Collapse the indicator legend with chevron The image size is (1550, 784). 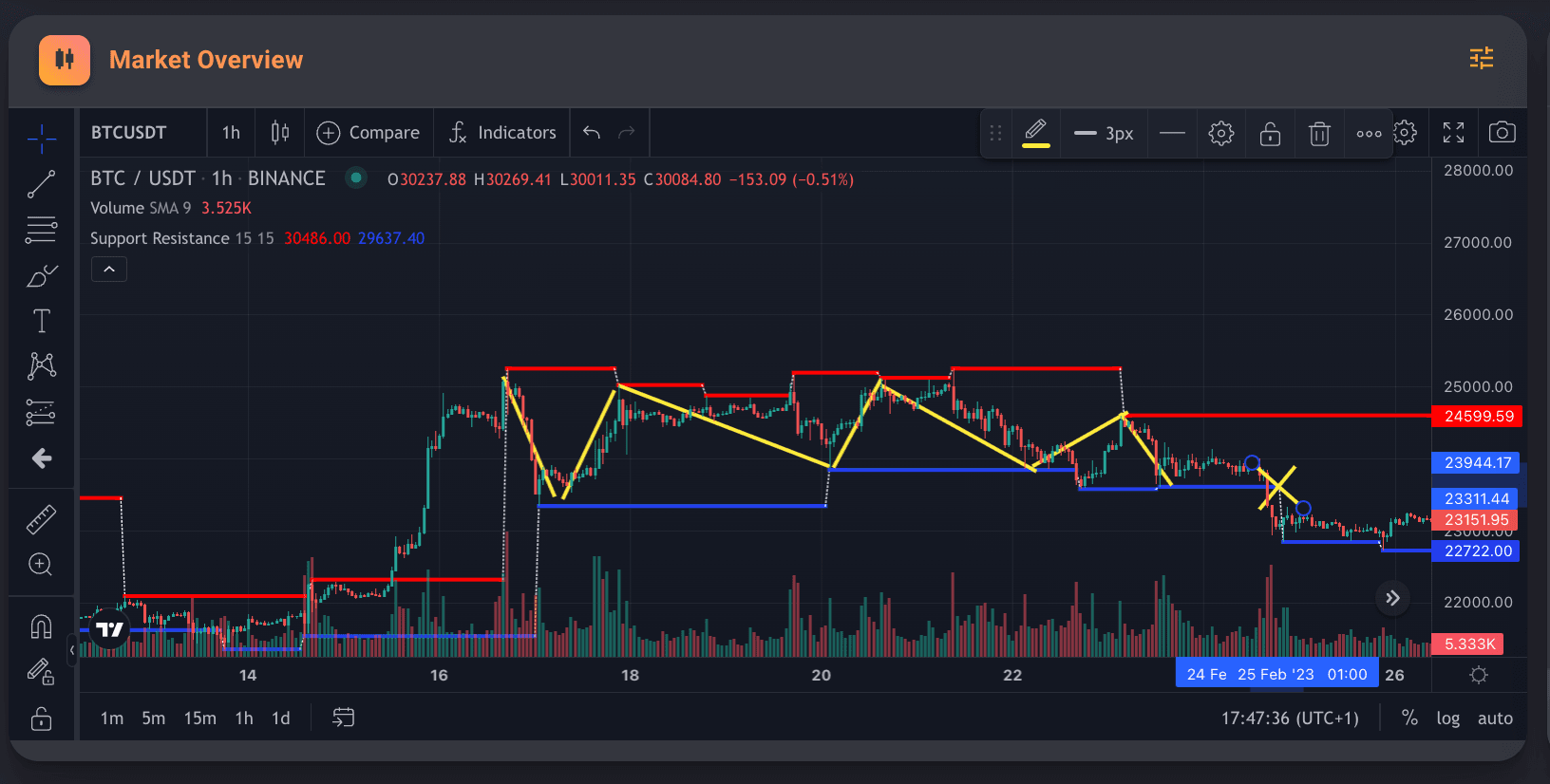(109, 270)
